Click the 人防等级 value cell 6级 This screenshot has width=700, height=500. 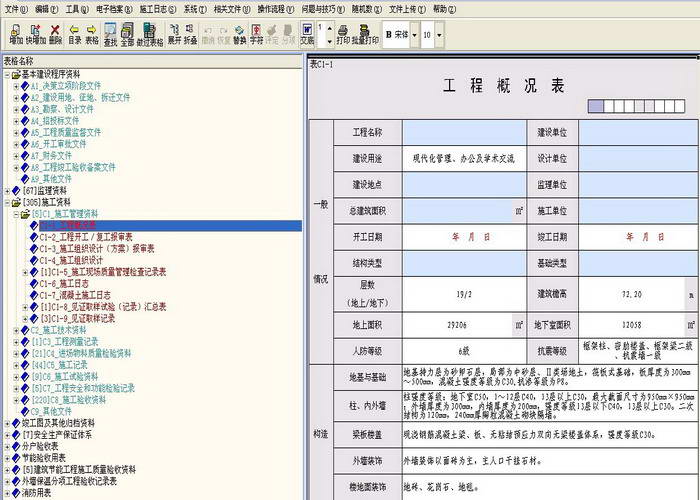coord(464,351)
